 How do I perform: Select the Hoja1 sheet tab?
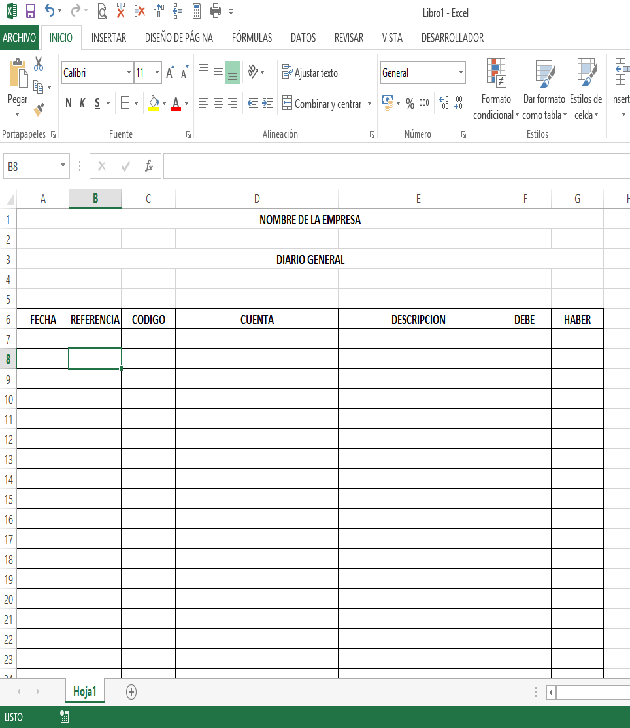click(84, 691)
